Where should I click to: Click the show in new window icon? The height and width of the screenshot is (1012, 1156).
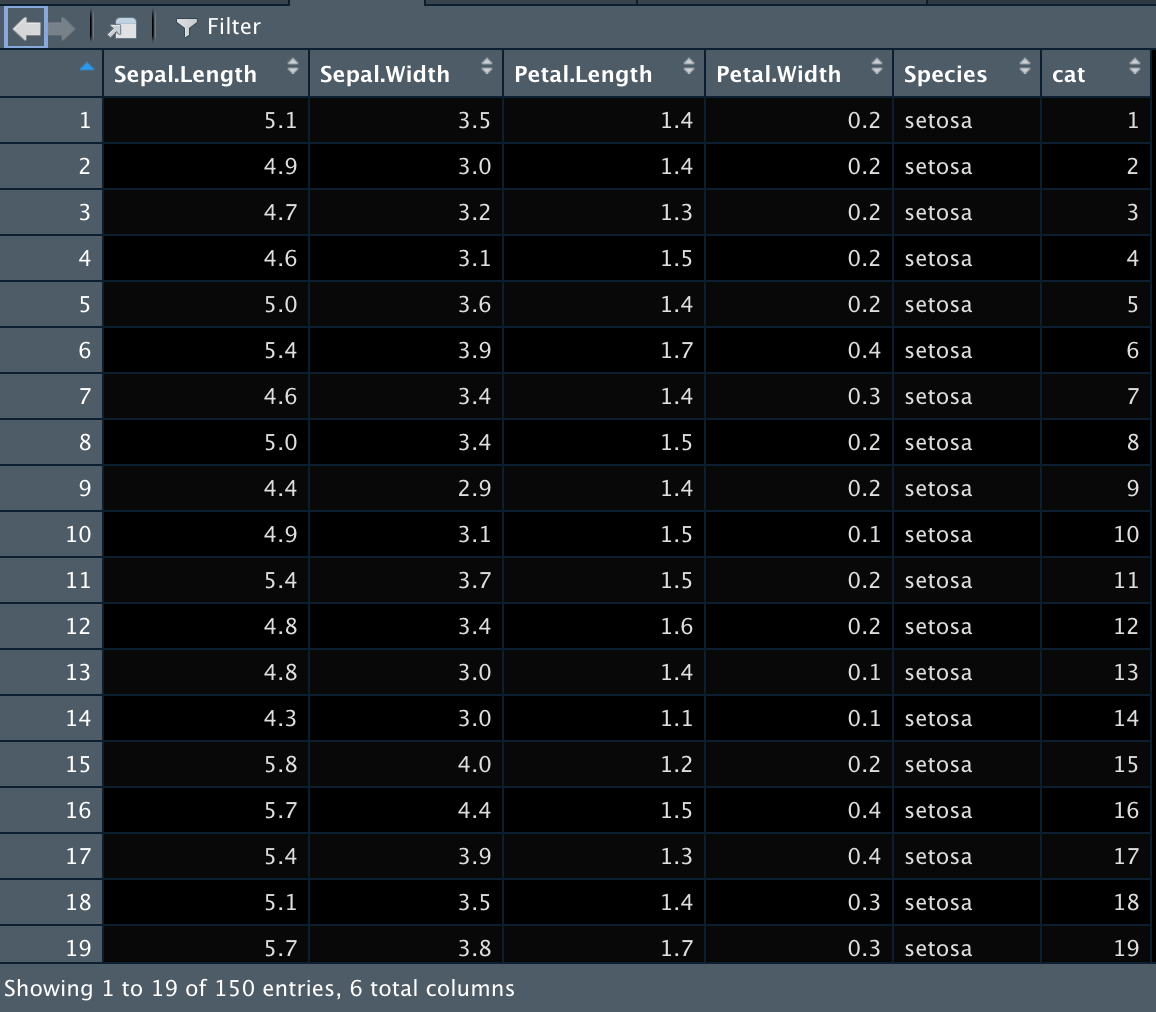[122, 28]
